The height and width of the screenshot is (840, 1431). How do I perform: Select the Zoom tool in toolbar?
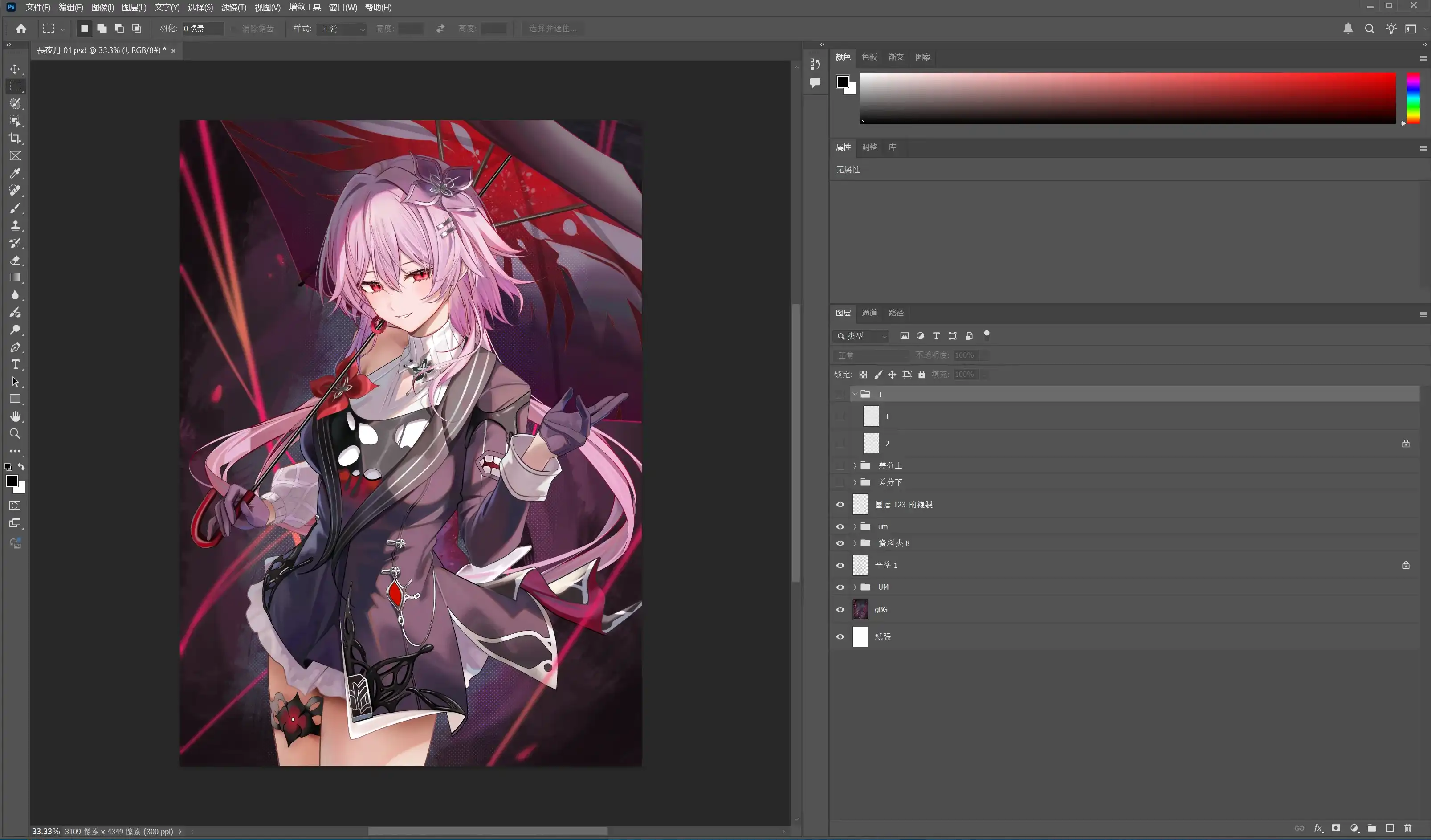(x=15, y=434)
